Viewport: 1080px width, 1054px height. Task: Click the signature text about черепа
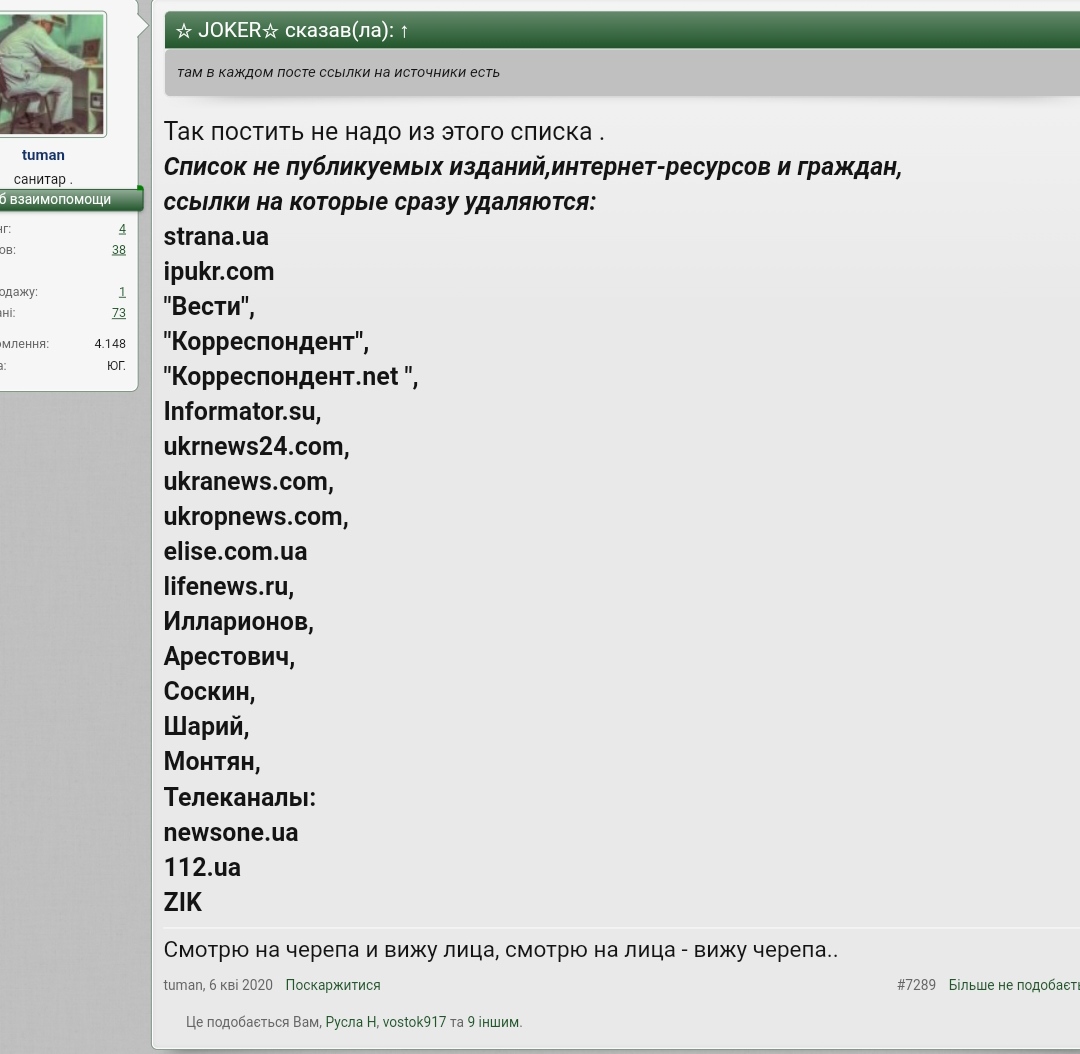(x=501, y=950)
